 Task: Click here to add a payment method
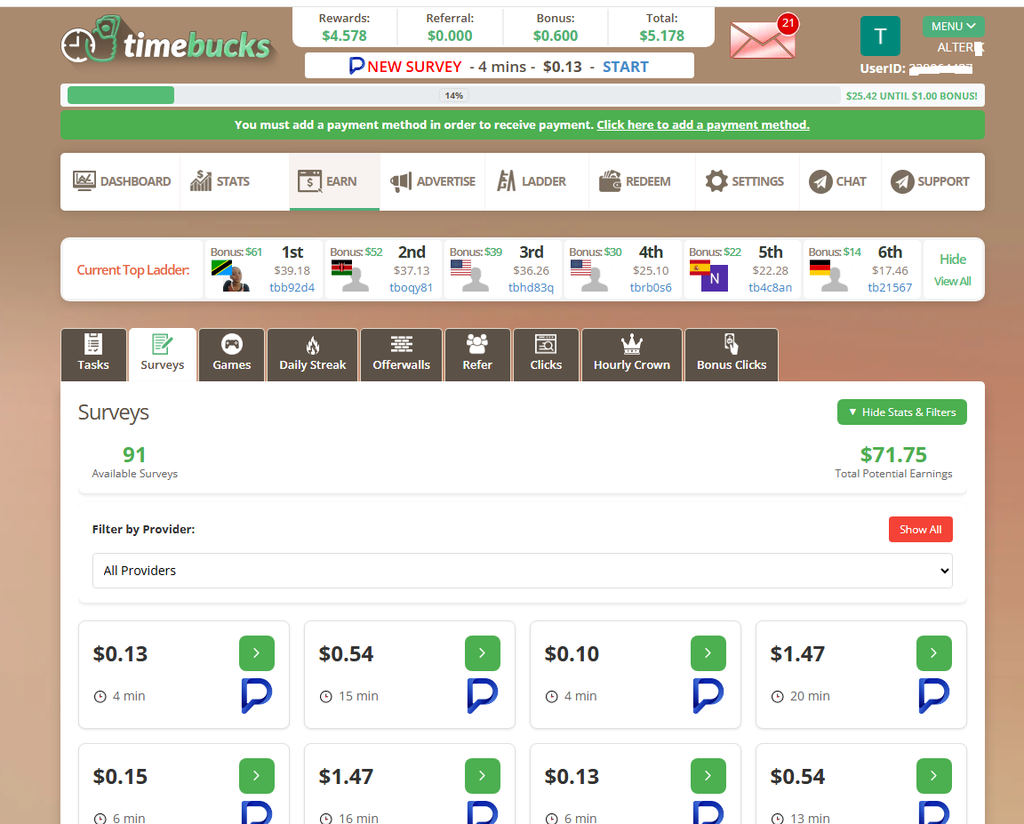pyautogui.click(x=703, y=125)
